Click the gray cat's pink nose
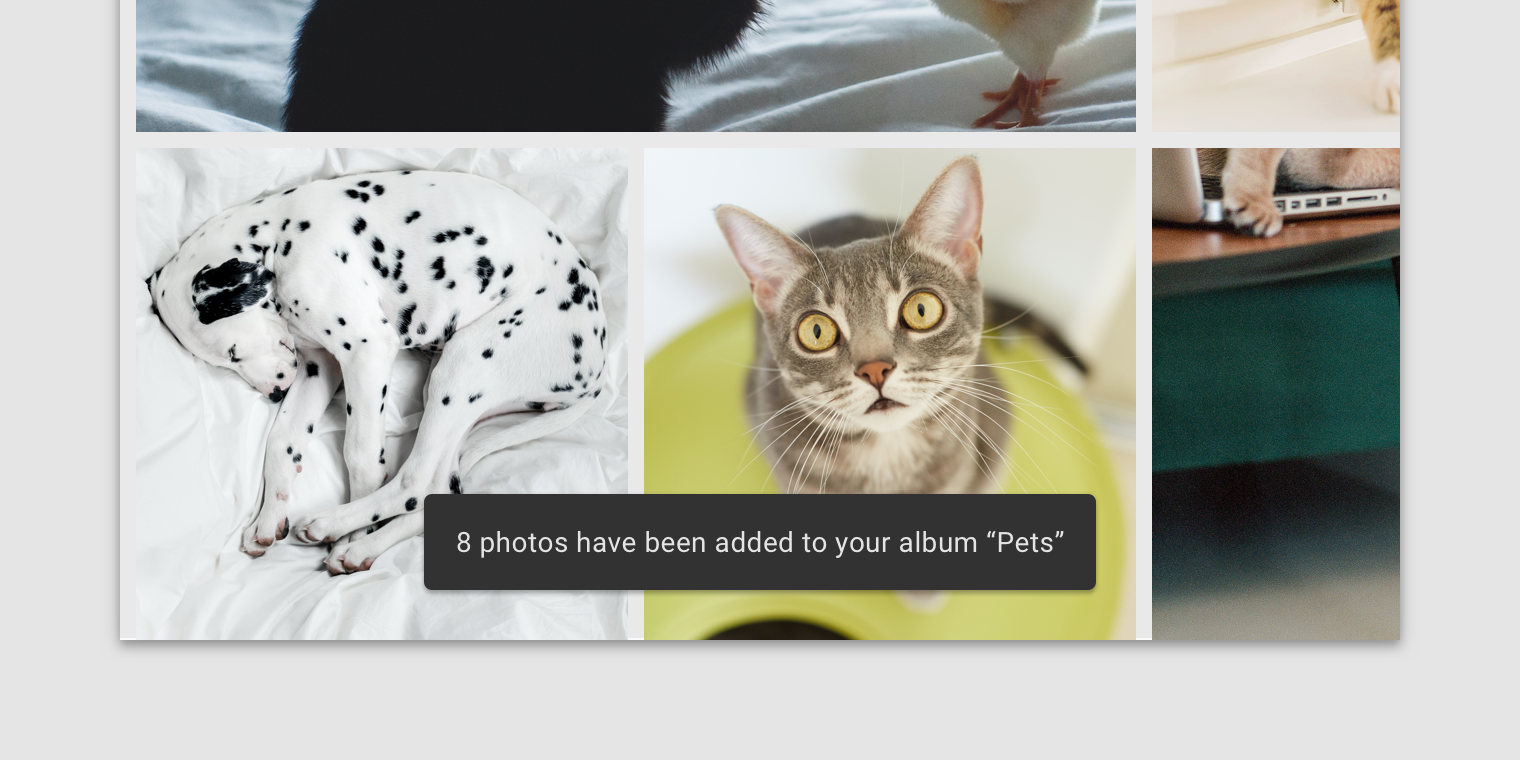Viewport: 1520px width, 760px height. pyautogui.click(x=875, y=374)
